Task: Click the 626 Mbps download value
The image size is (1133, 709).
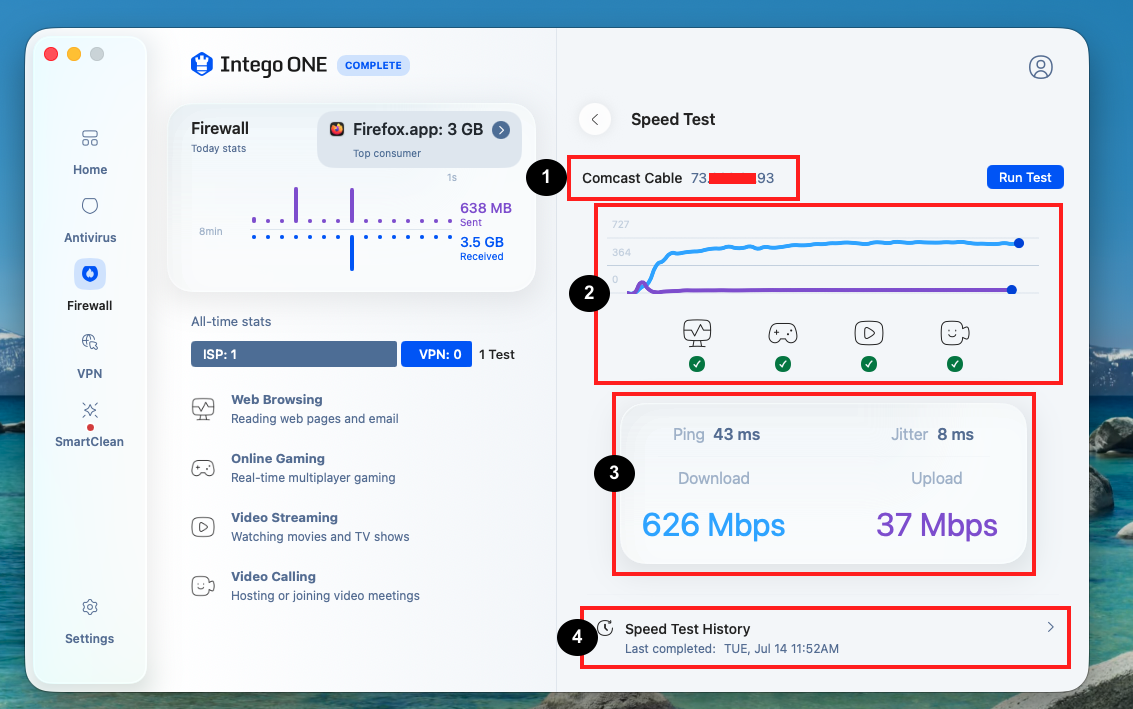Action: tap(713, 525)
